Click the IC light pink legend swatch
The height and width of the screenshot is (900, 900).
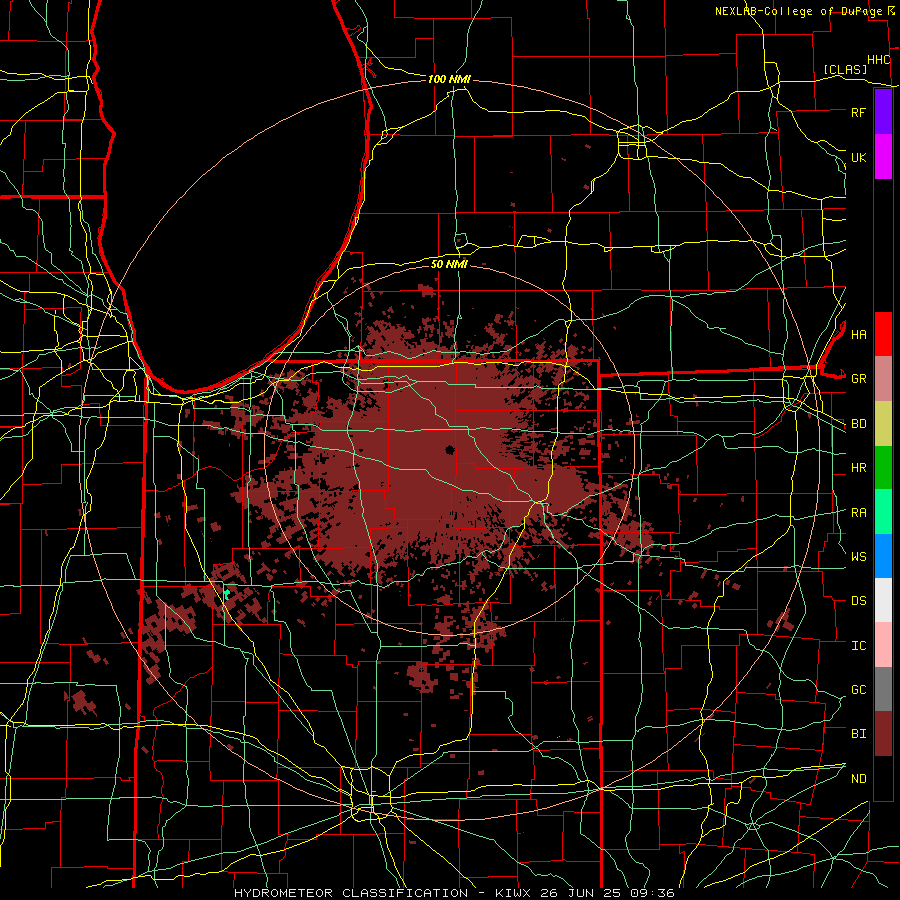tap(883, 645)
